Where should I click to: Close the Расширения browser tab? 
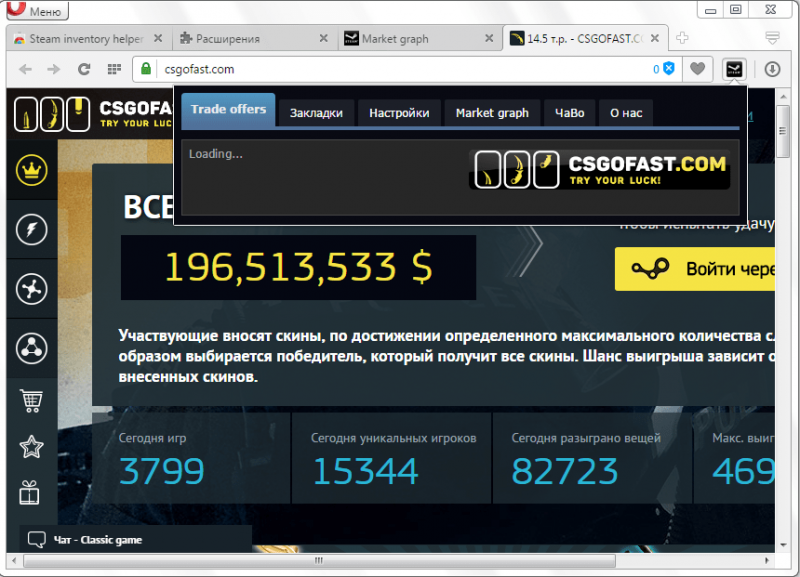point(323,38)
